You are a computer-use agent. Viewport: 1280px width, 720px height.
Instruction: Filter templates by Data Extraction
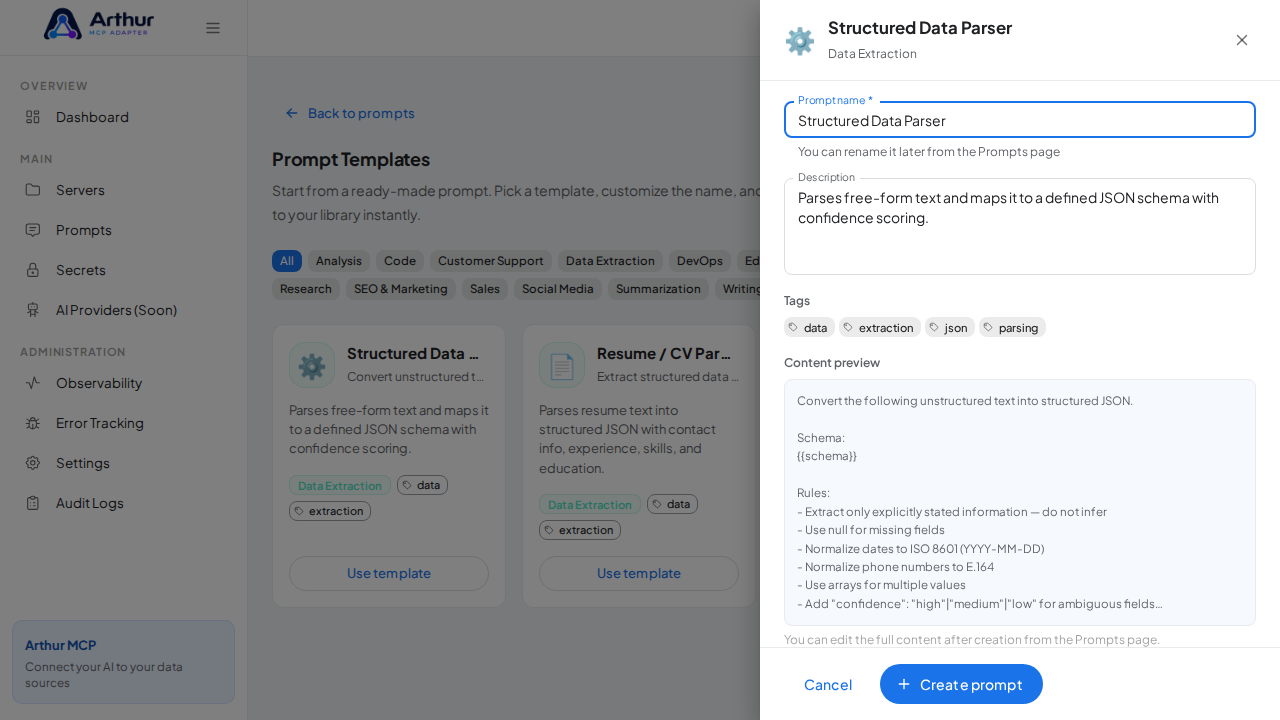click(x=610, y=261)
